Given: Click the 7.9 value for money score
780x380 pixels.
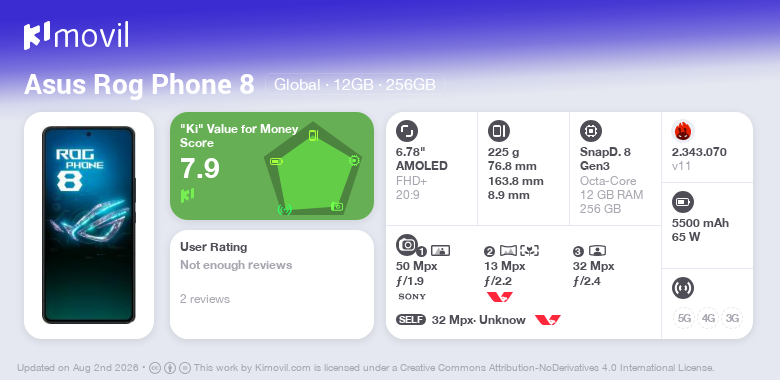Looking at the screenshot, I should click(199, 169).
